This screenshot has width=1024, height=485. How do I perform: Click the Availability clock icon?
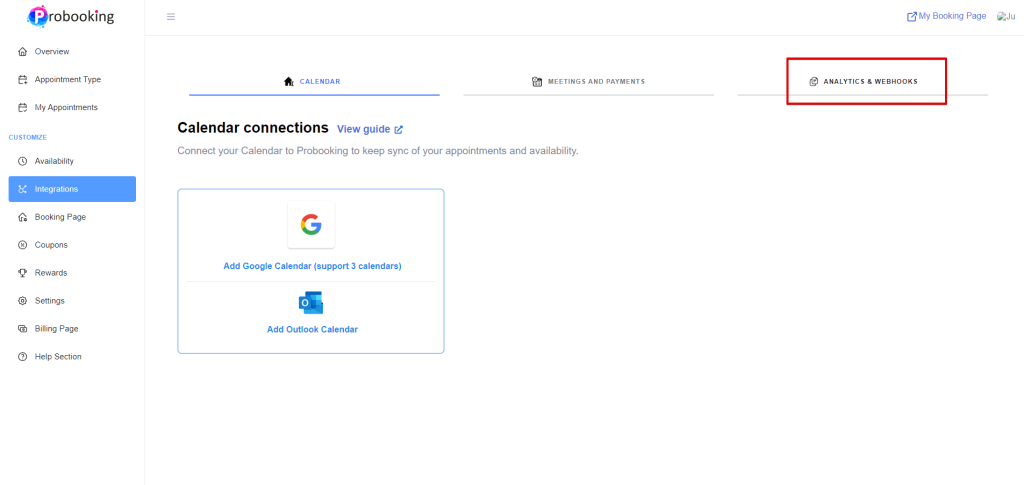pos(23,161)
